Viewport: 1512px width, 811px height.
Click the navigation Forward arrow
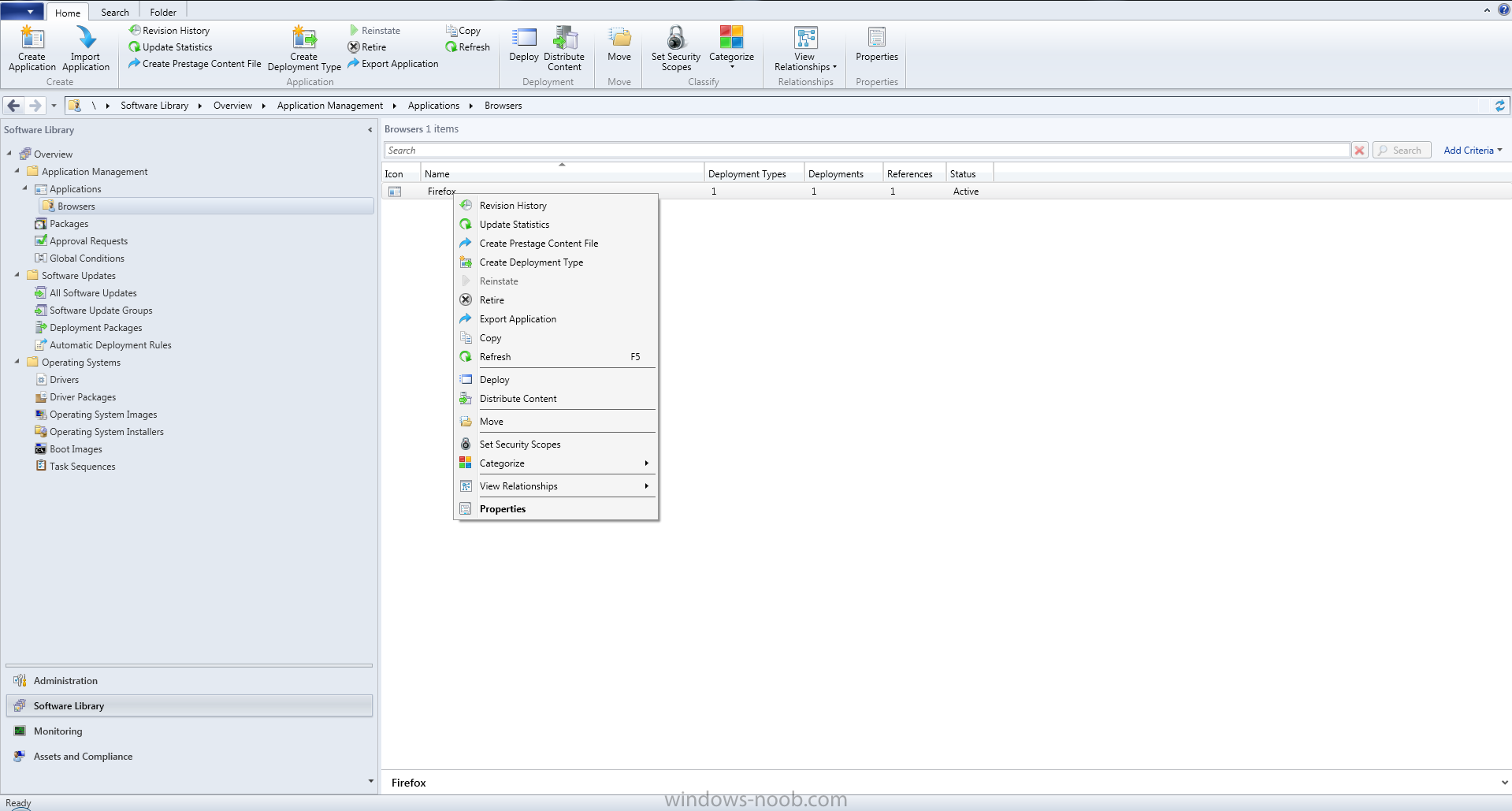tap(35, 105)
